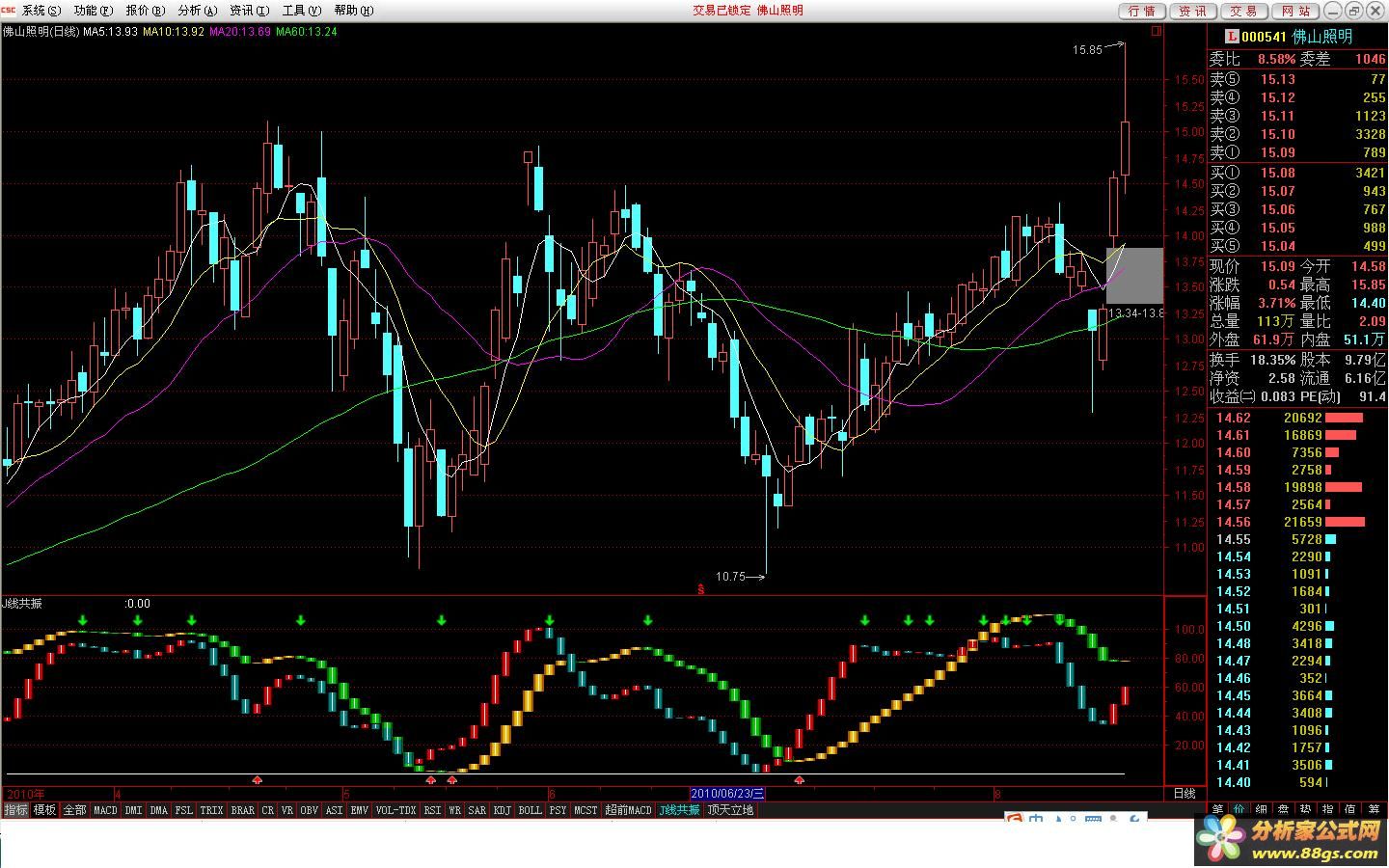The width and height of the screenshot is (1389, 868).
Task: Select the 细 tab in quote panel
Action: (1262, 809)
